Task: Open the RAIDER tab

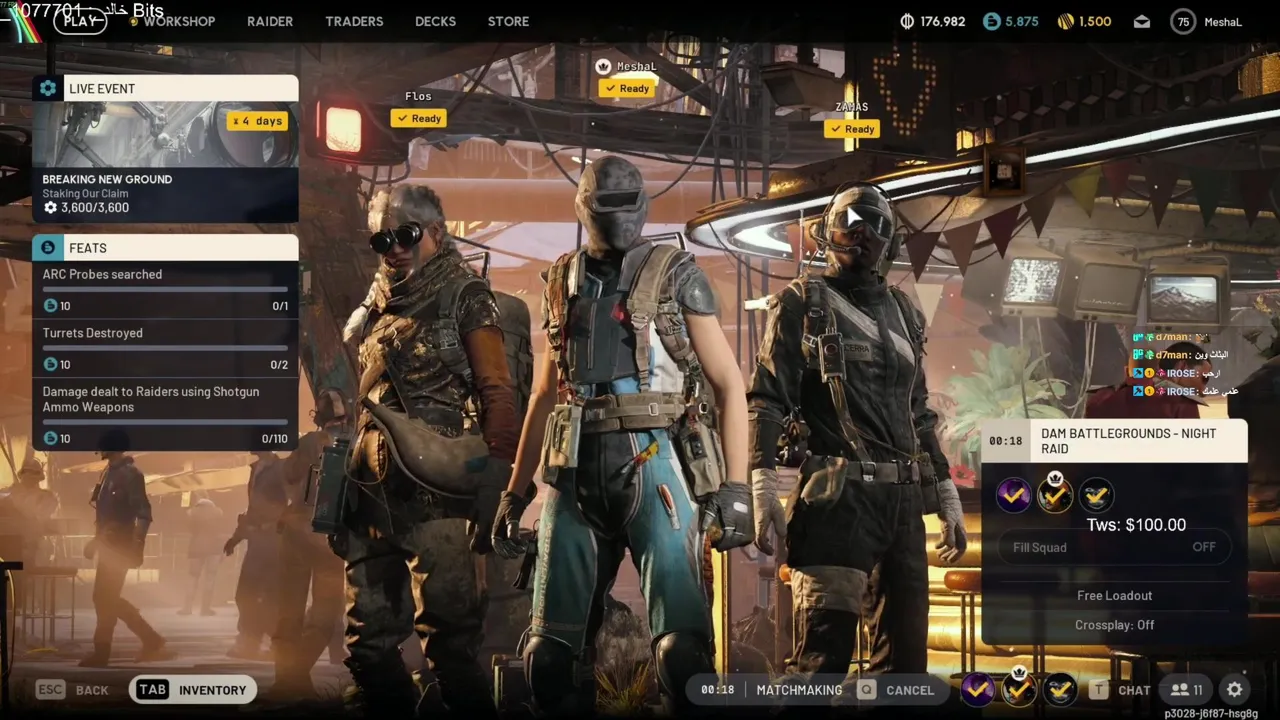Action: (270, 21)
